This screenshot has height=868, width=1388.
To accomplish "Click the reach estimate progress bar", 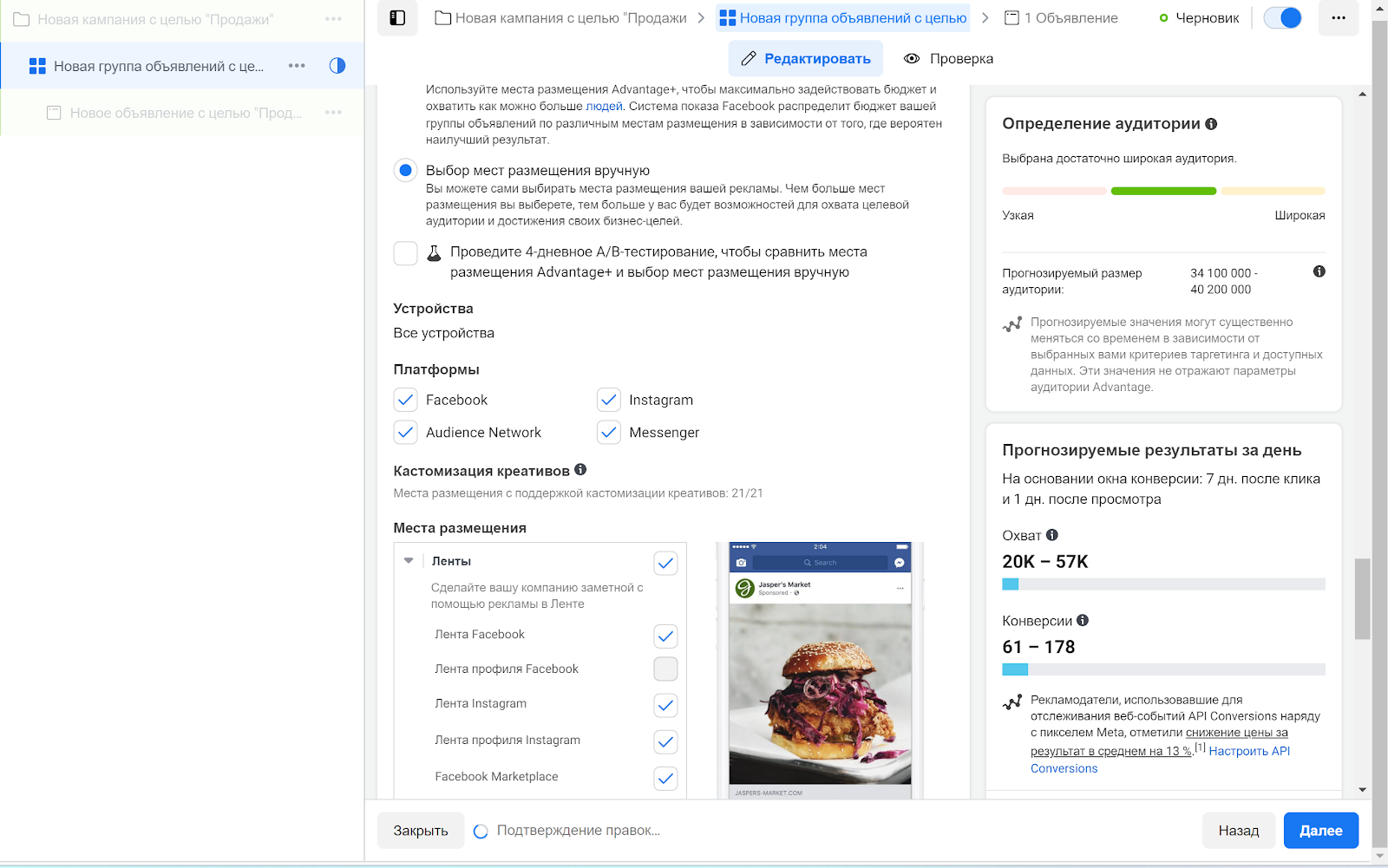I will [x=1163, y=584].
